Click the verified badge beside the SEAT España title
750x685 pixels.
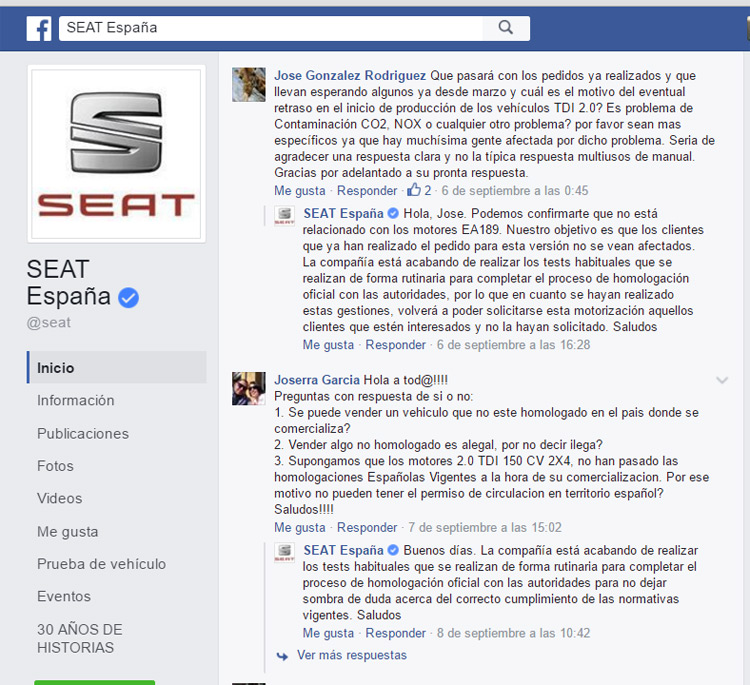click(x=129, y=298)
